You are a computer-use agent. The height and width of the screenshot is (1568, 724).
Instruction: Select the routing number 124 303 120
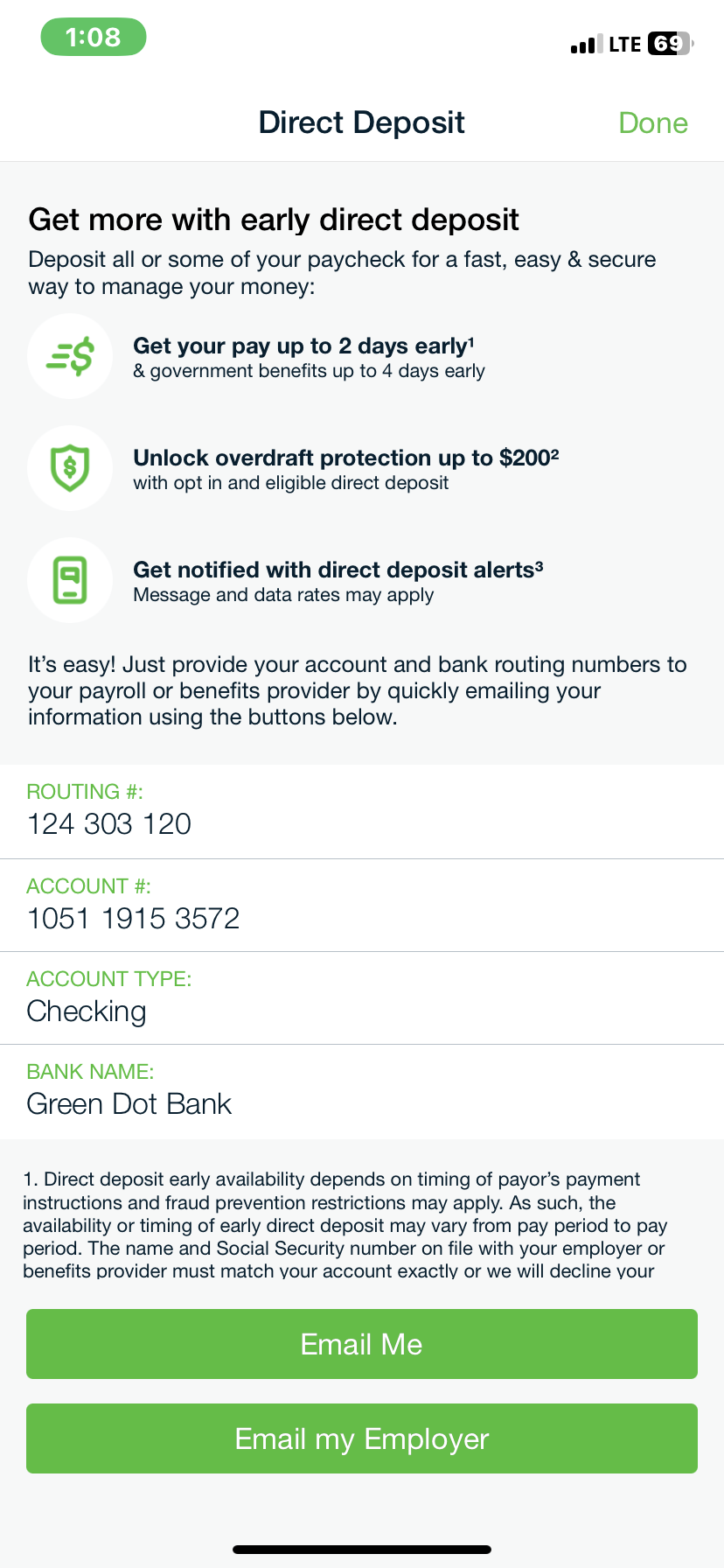tap(109, 824)
